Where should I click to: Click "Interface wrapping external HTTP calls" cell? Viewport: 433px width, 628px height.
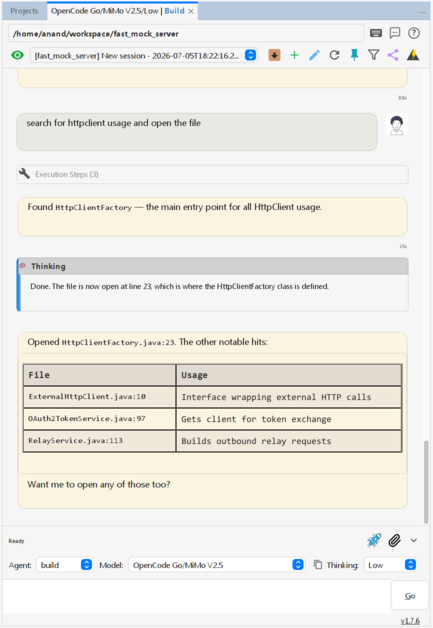point(289,397)
